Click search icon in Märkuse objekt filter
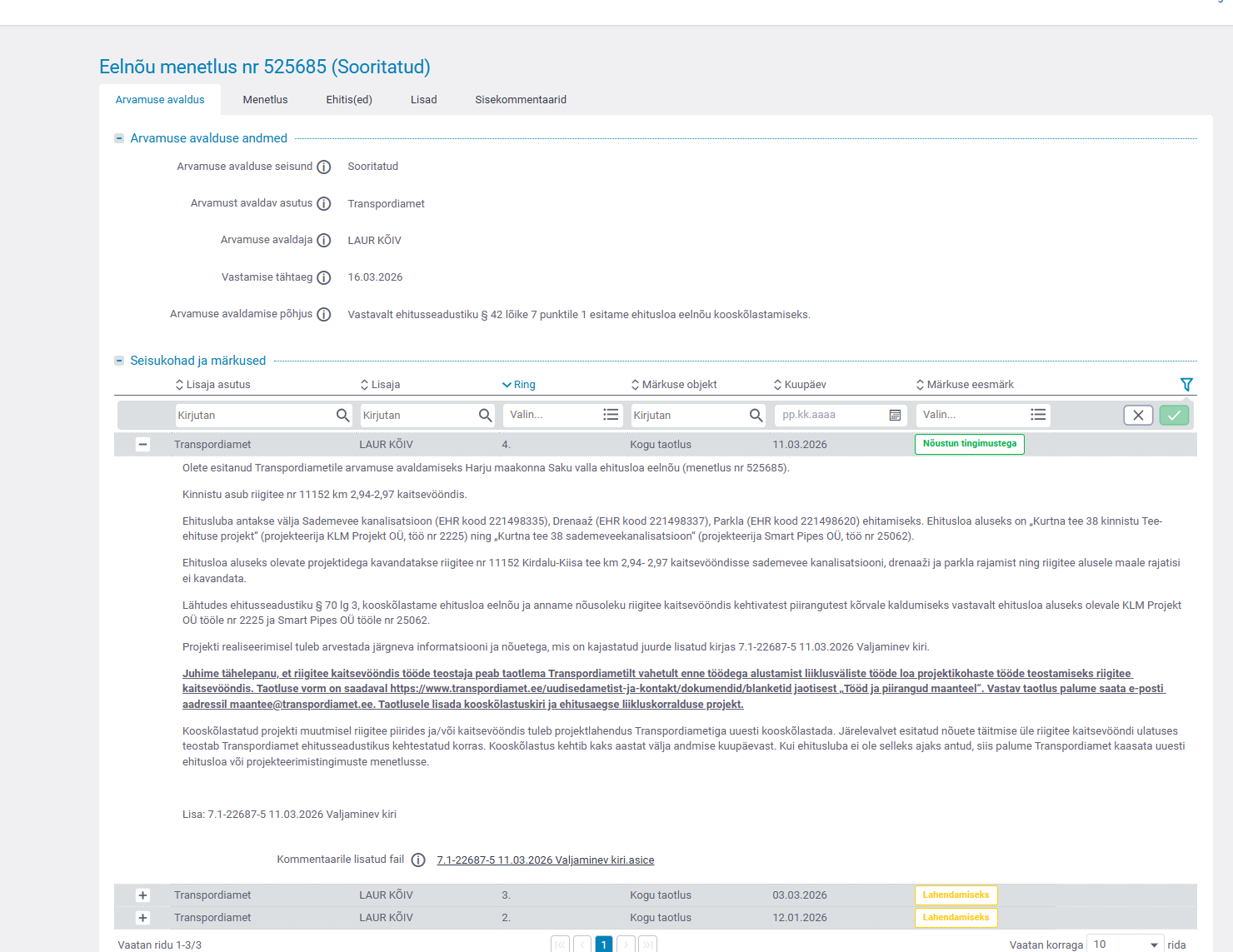This screenshot has width=1233, height=952. (x=756, y=416)
